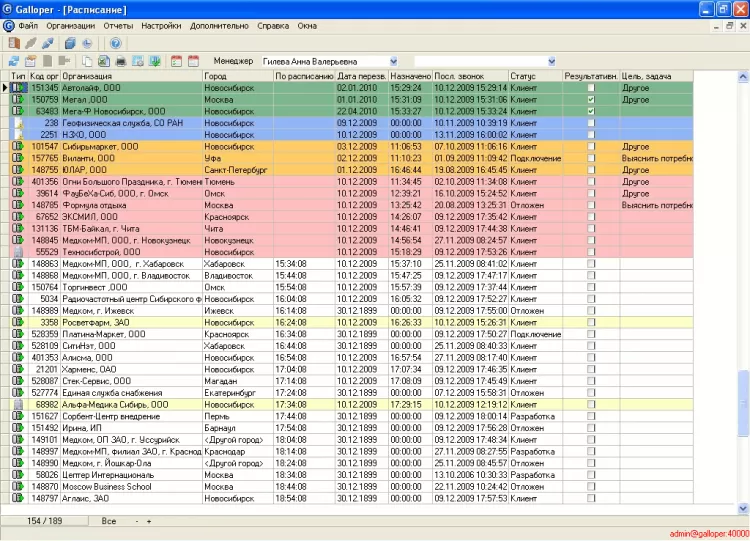Open the help question mark icon
The width and height of the screenshot is (750, 541).
click(116, 44)
